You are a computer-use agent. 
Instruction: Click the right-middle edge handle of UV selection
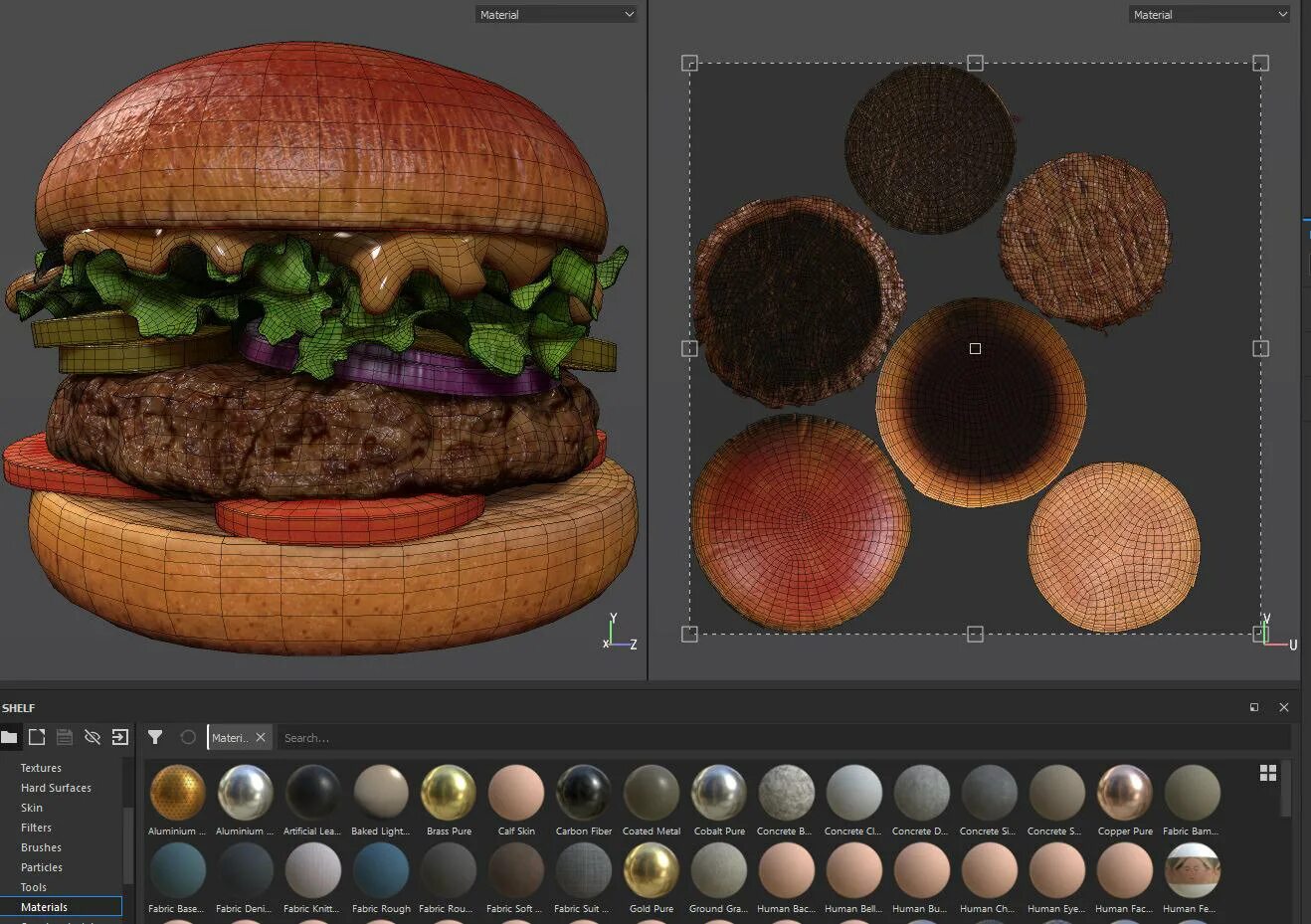pyautogui.click(x=1260, y=348)
